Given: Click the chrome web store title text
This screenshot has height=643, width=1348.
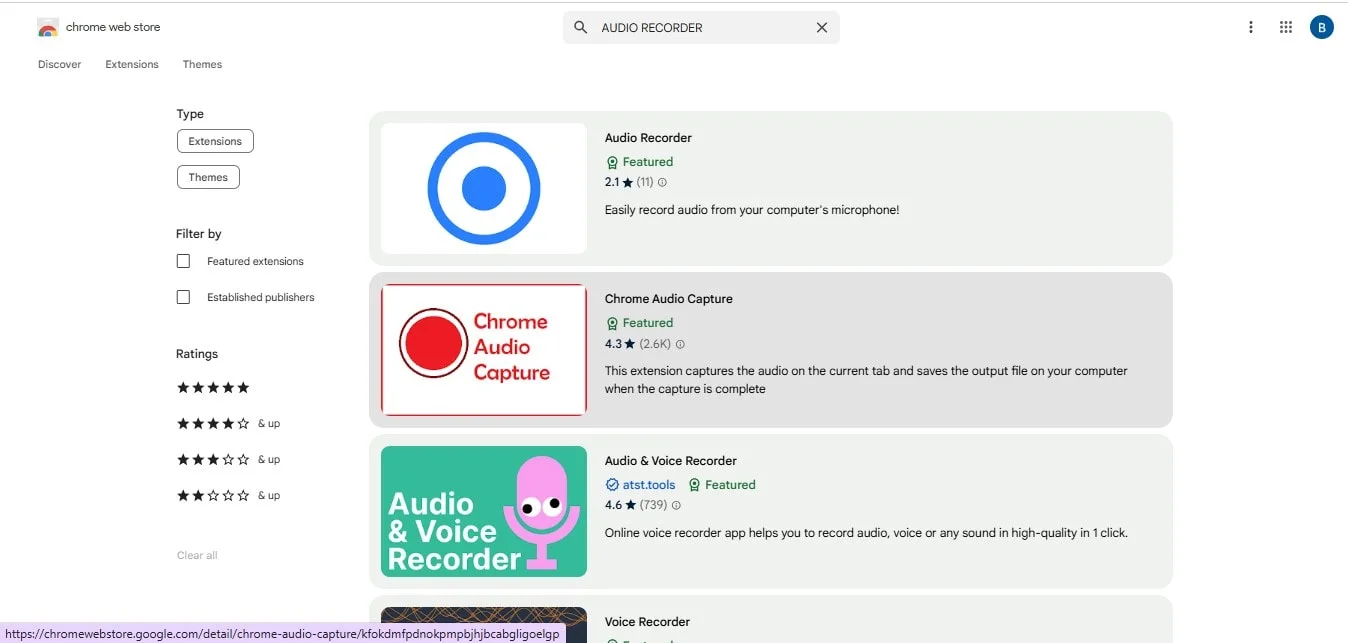Looking at the screenshot, I should (113, 27).
